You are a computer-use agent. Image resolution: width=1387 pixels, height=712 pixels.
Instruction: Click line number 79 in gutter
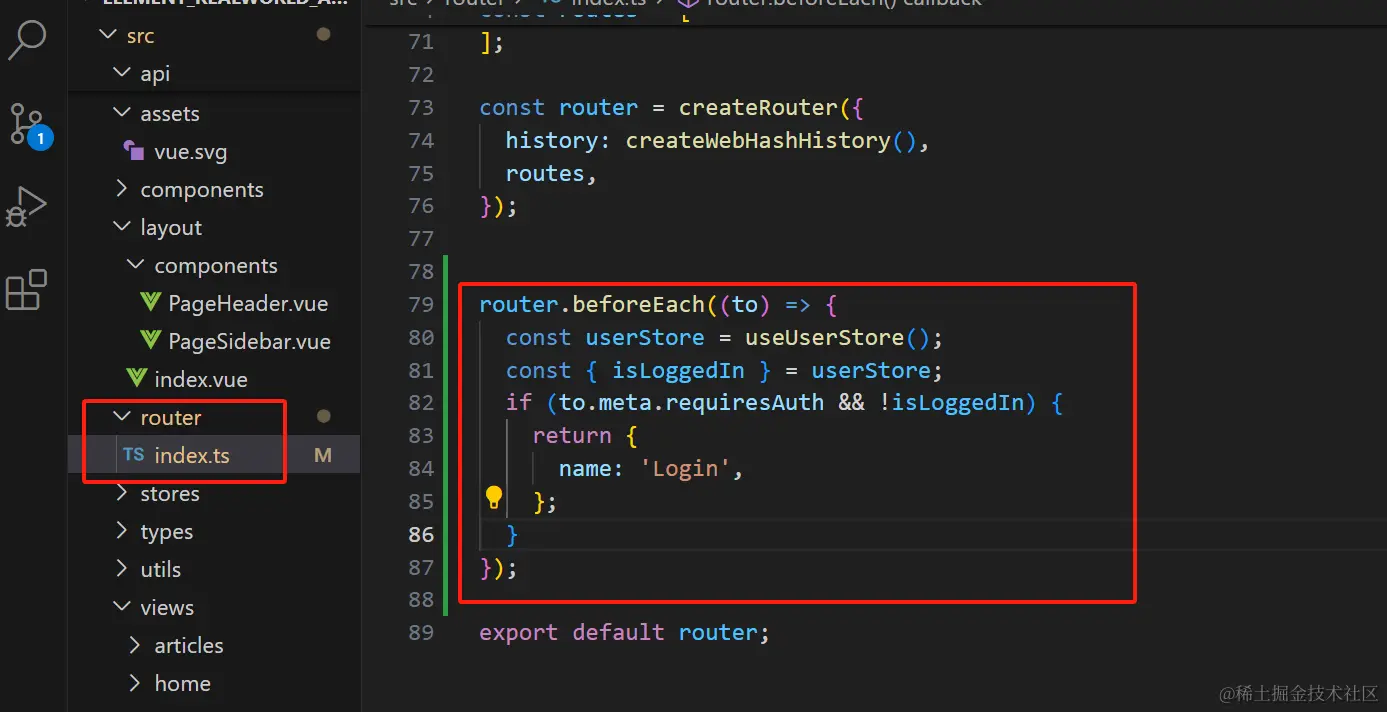tap(421, 304)
